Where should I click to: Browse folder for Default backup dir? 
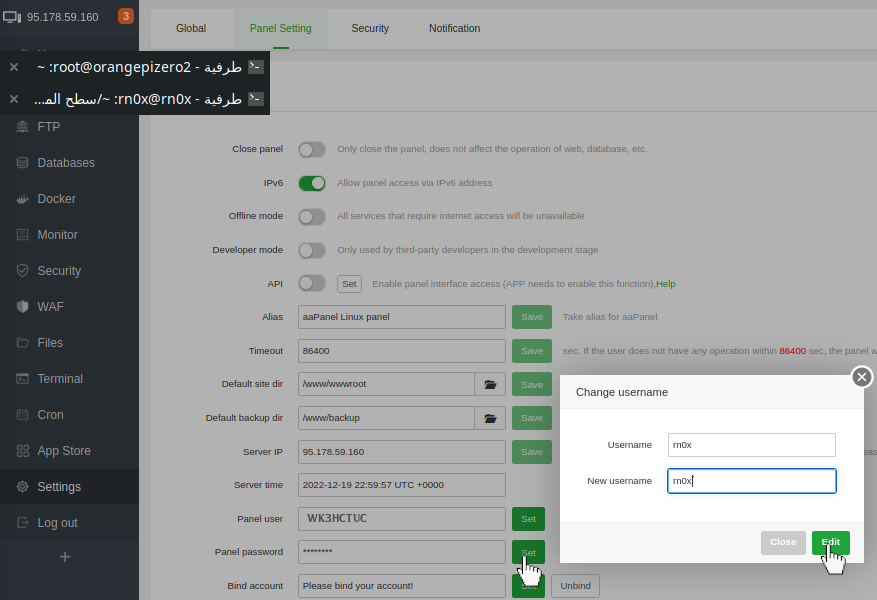(x=490, y=418)
